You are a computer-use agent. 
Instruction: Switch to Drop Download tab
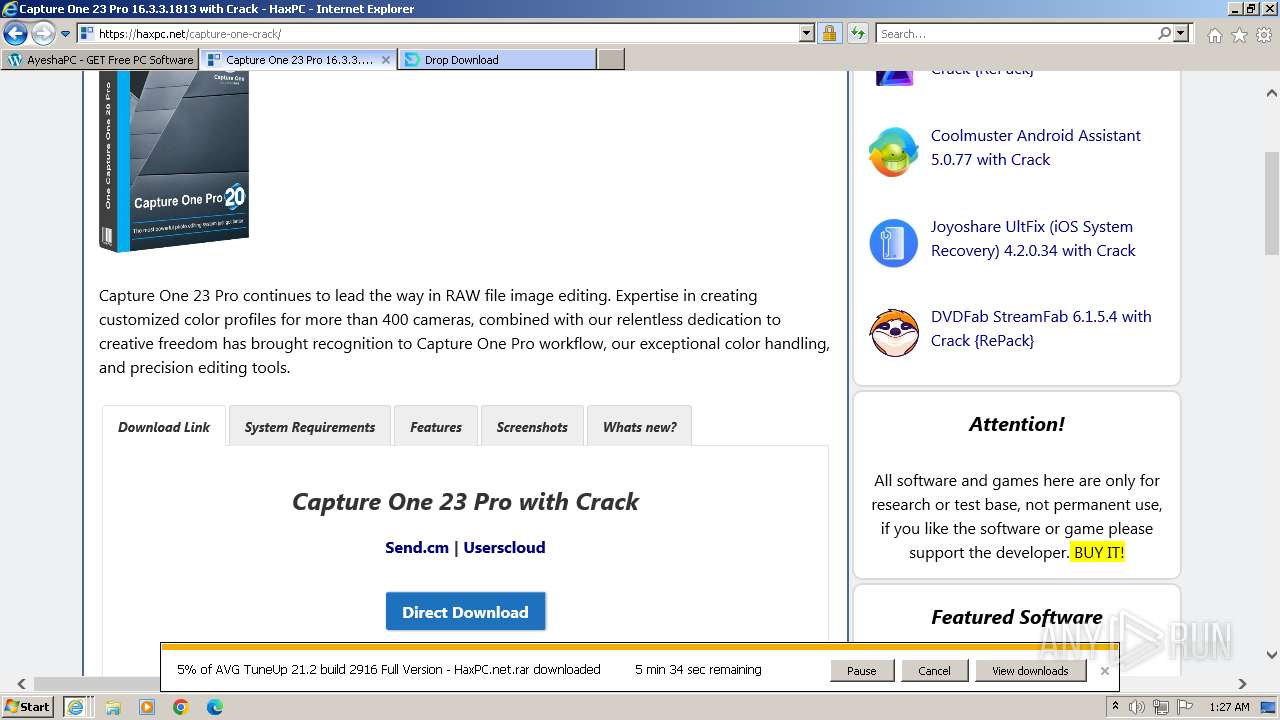pyautogui.click(x=497, y=60)
